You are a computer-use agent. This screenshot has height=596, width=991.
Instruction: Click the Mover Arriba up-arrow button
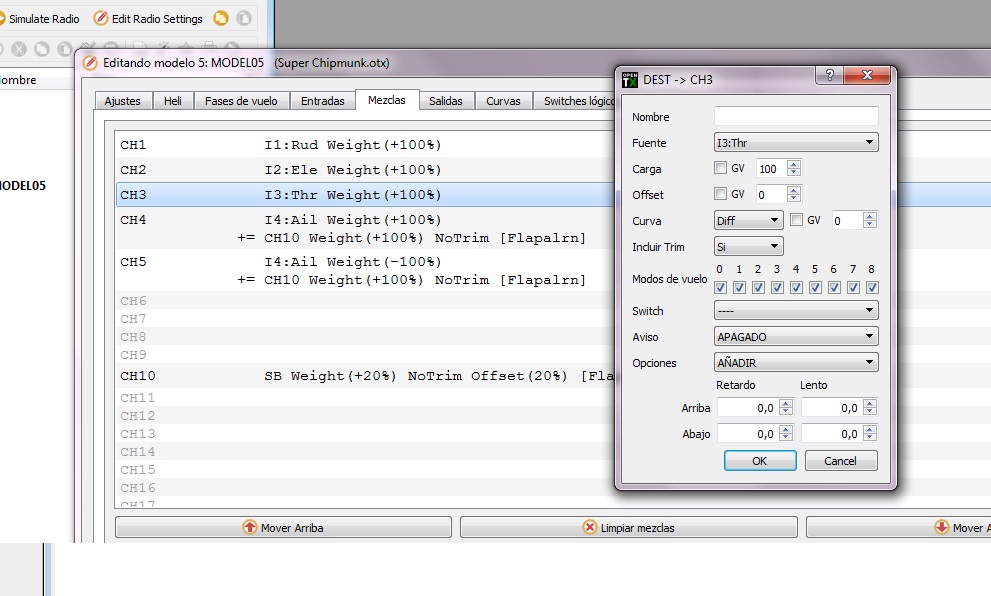click(283, 527)
